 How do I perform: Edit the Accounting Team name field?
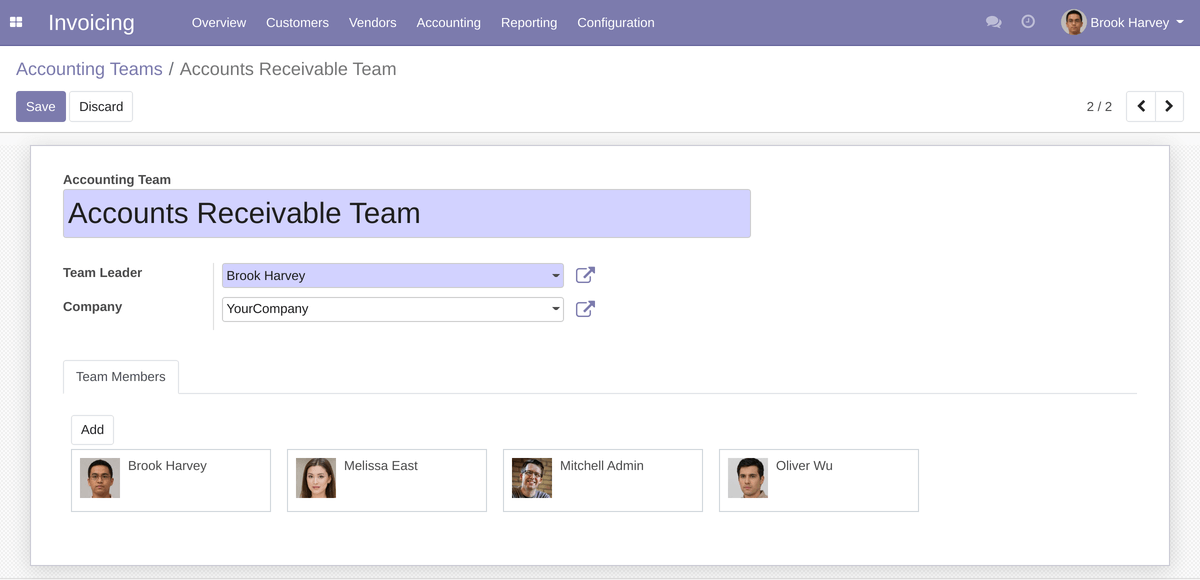406,213
